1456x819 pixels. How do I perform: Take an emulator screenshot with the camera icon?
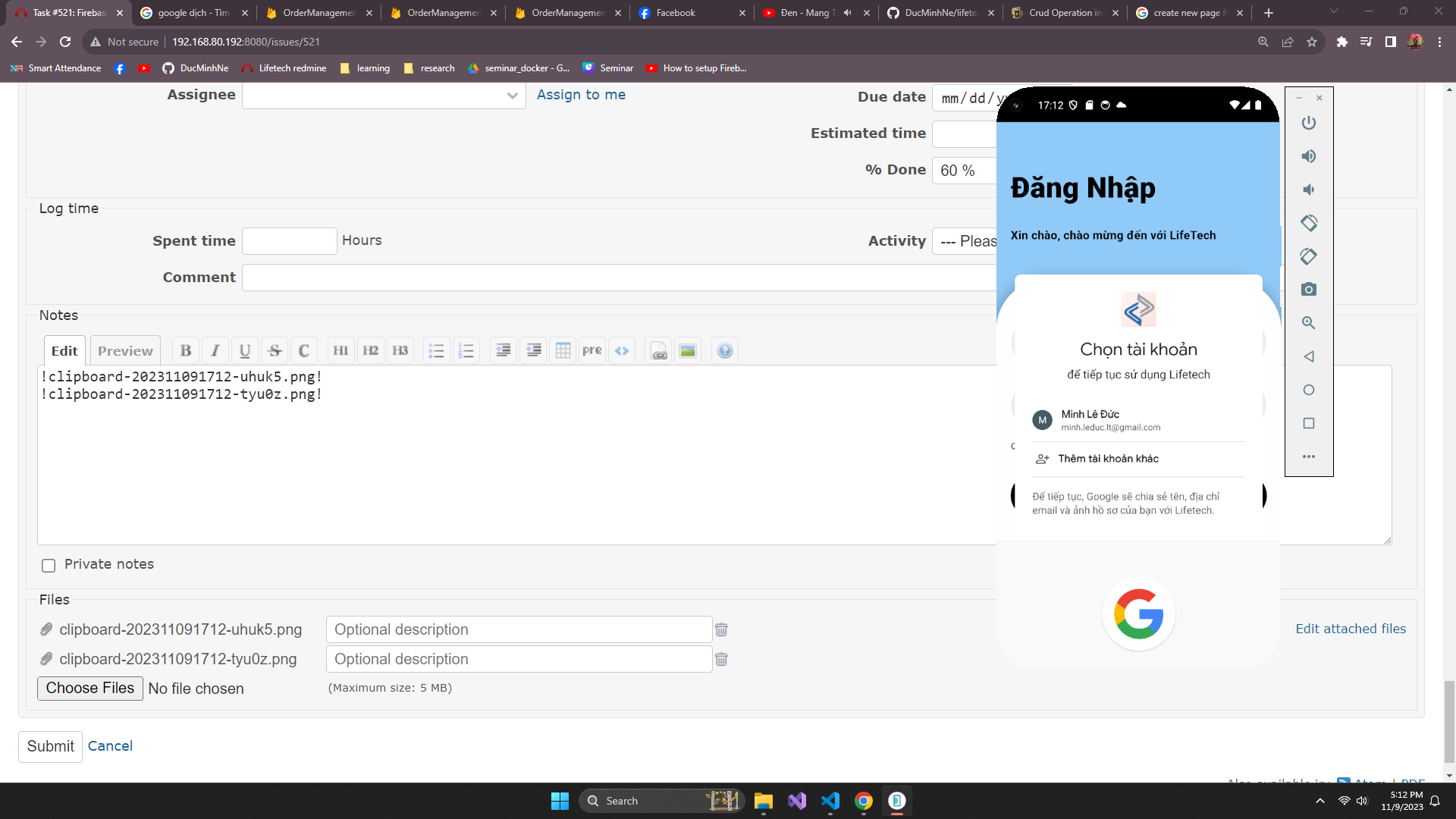pos(1309,290)
